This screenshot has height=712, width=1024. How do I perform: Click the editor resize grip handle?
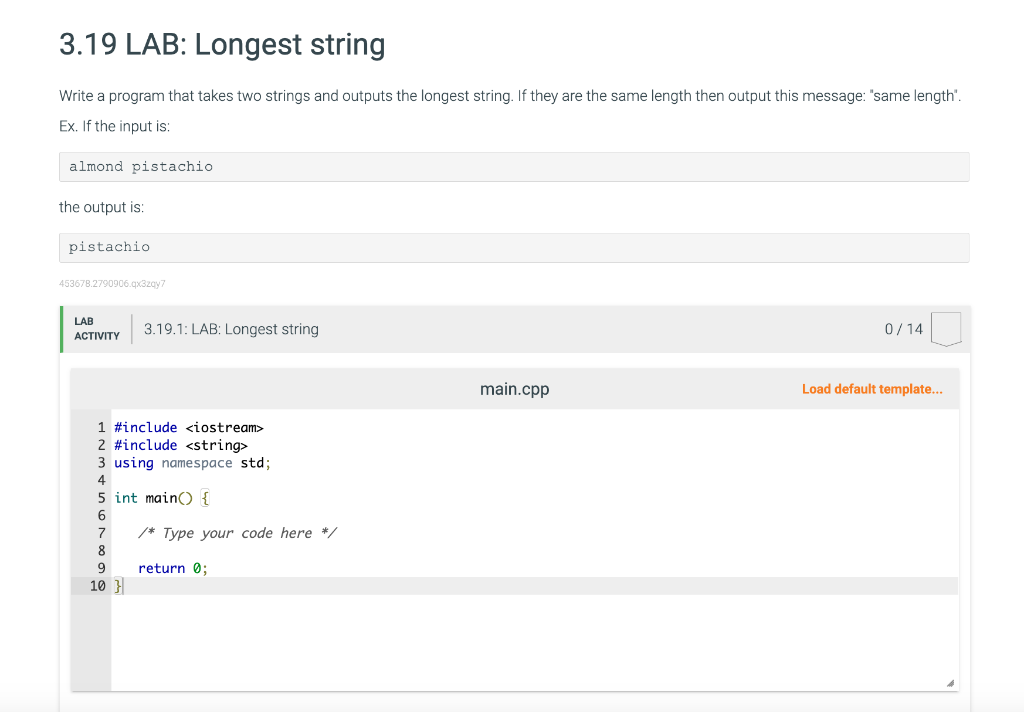pyautogui.click(x=949, y=682)
